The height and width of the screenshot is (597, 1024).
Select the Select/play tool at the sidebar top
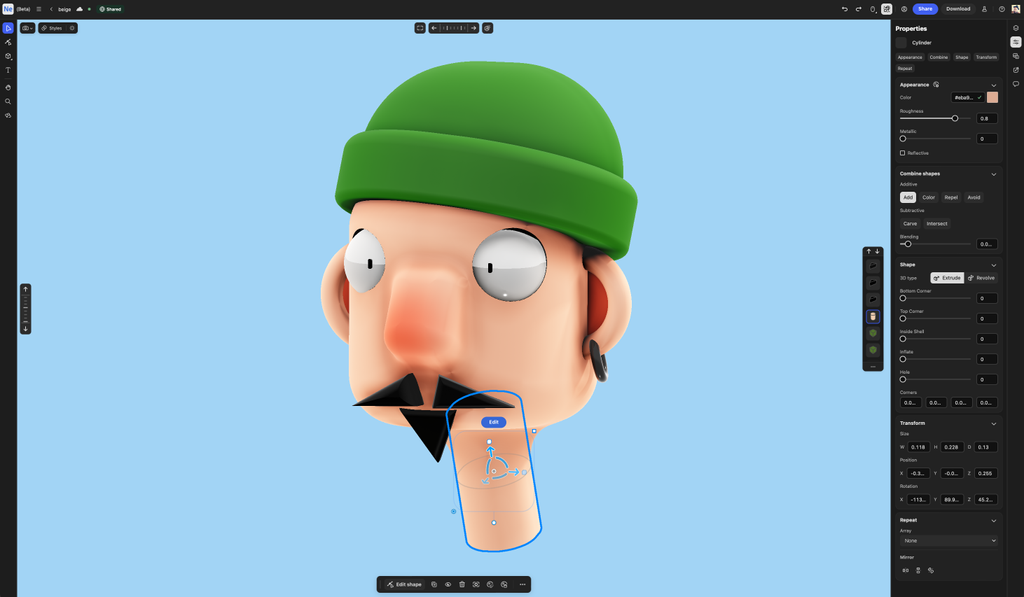[8, 27]
